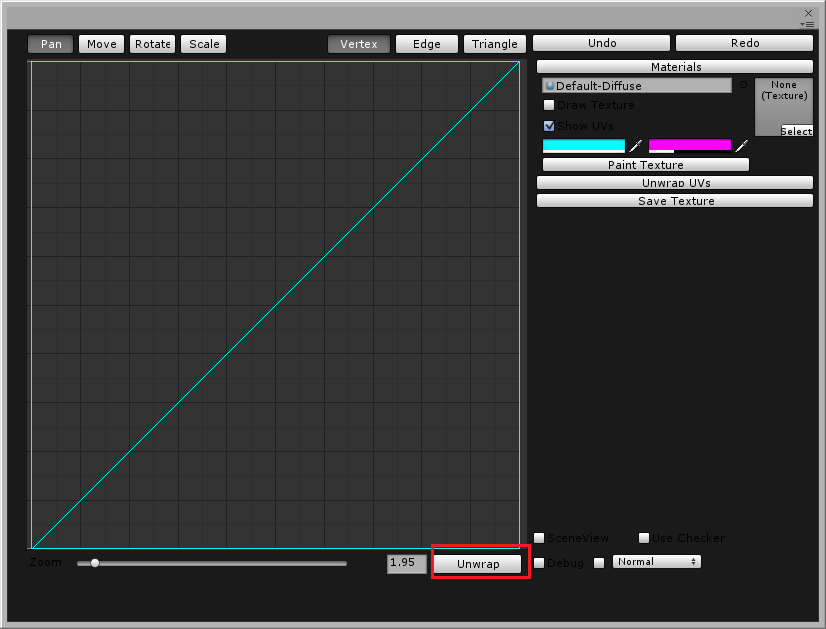
Task: Enable the Draw Texture checkbox
Action: pos(549,105)
